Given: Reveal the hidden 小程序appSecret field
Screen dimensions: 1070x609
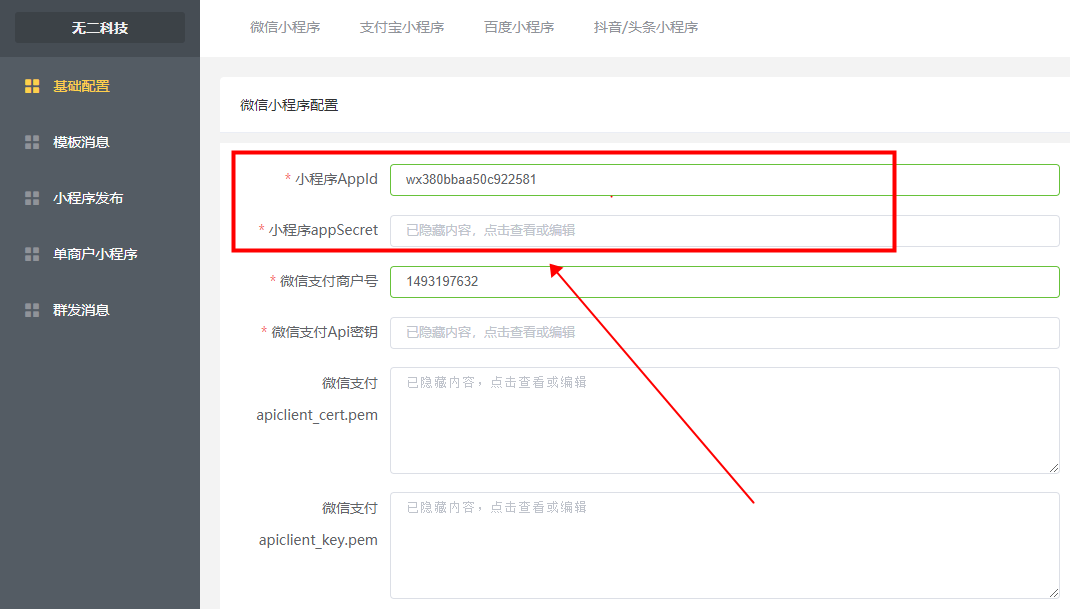Looking at the screenshot, I should tap(725, 231).
